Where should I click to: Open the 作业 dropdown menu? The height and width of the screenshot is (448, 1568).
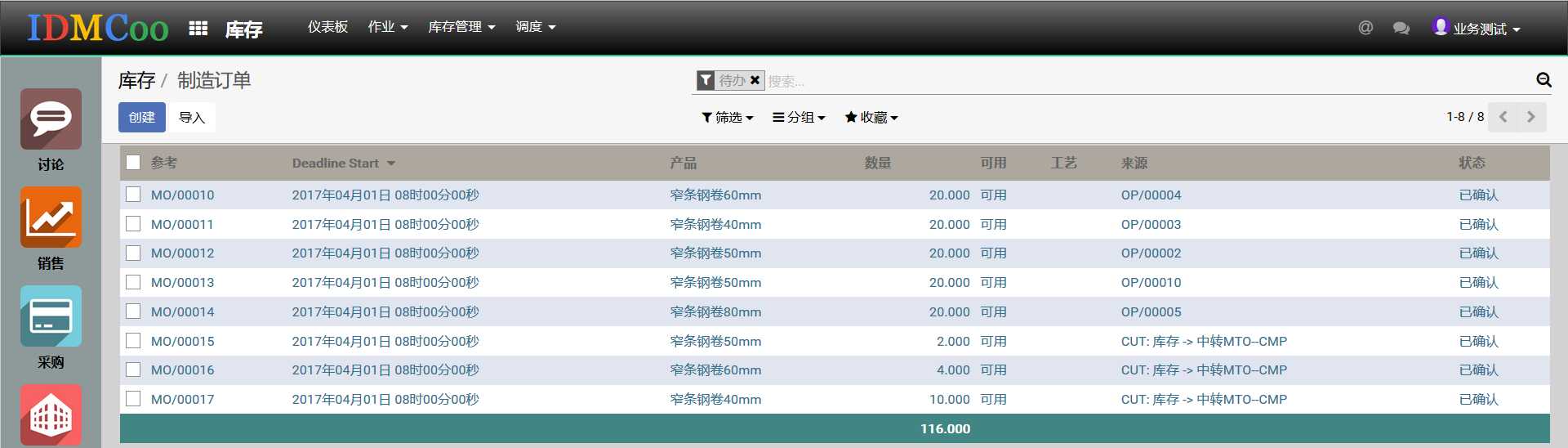click(x=387, y=27)
